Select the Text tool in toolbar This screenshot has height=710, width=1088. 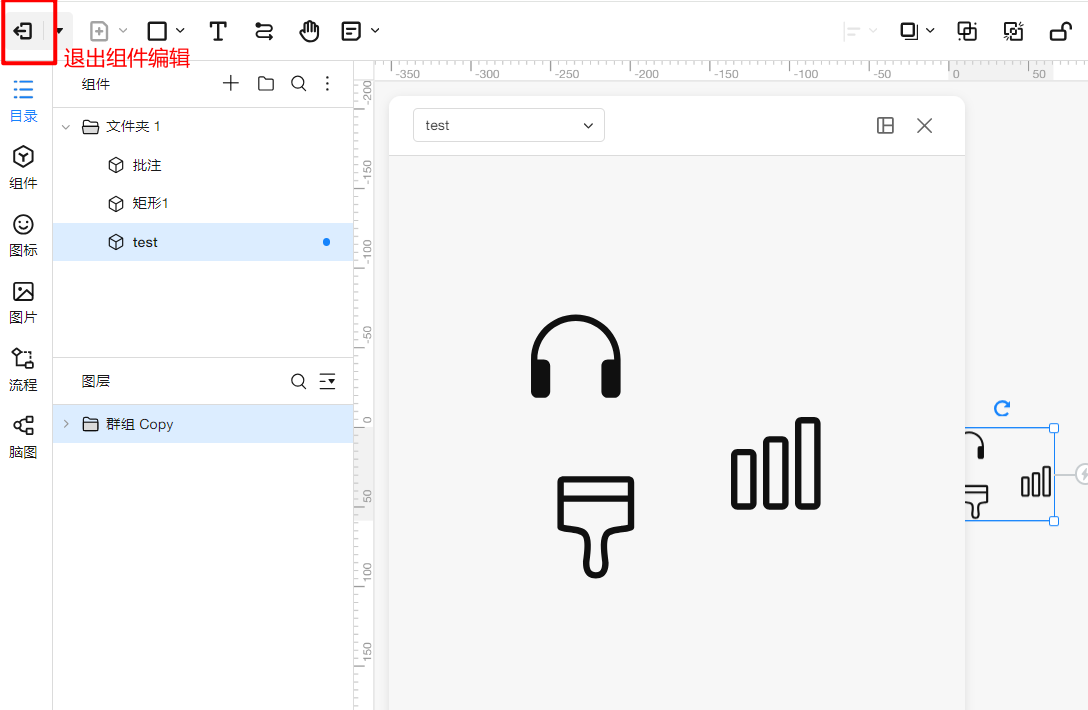[x=216, y=31]
